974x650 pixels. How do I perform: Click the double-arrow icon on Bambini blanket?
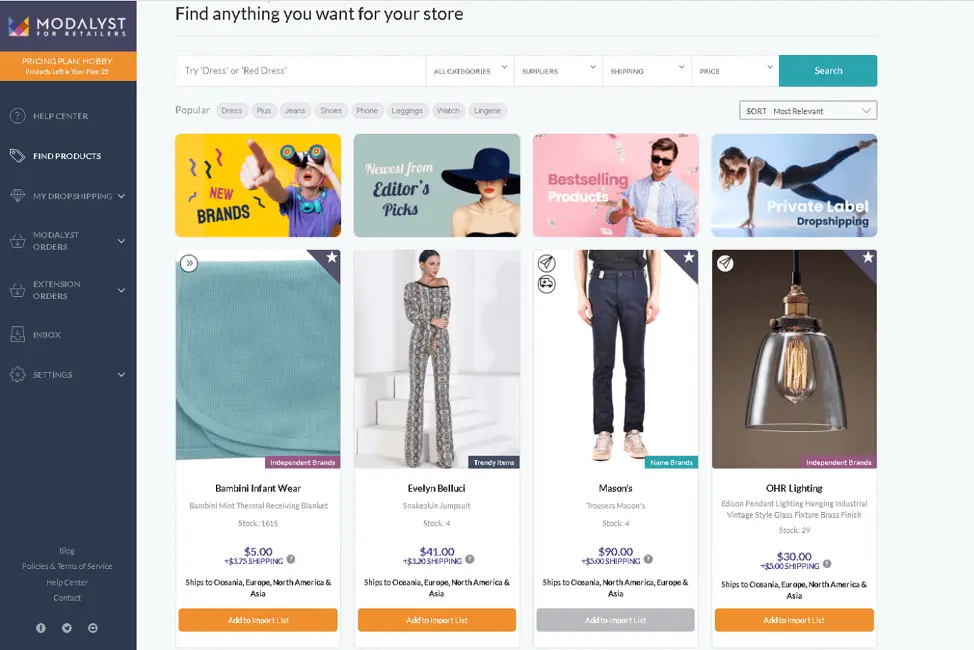(189, 263)
